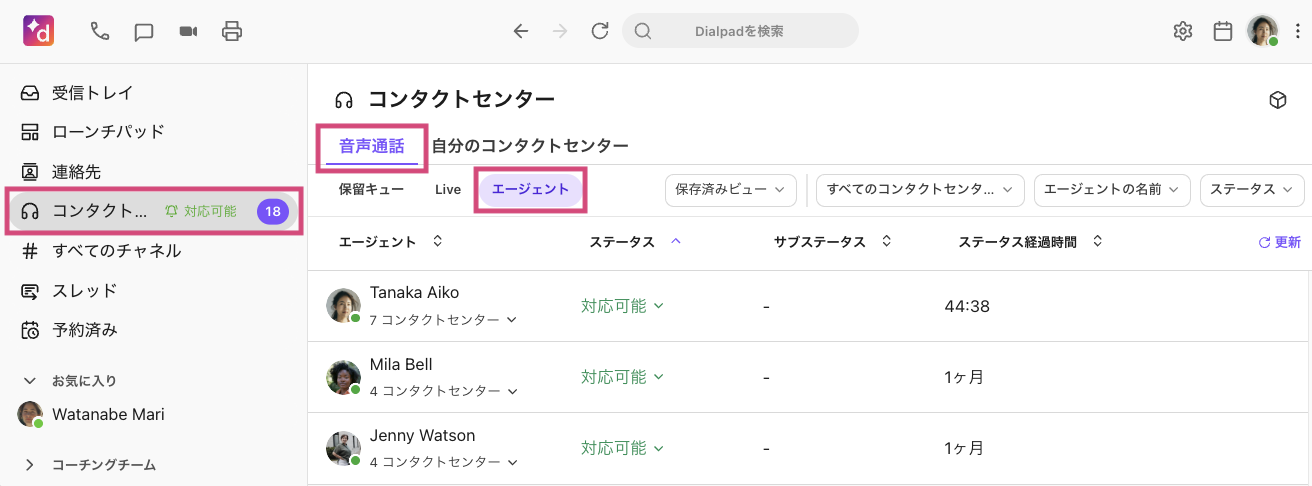Click the reload refresh arrow icon

(600, 31)
